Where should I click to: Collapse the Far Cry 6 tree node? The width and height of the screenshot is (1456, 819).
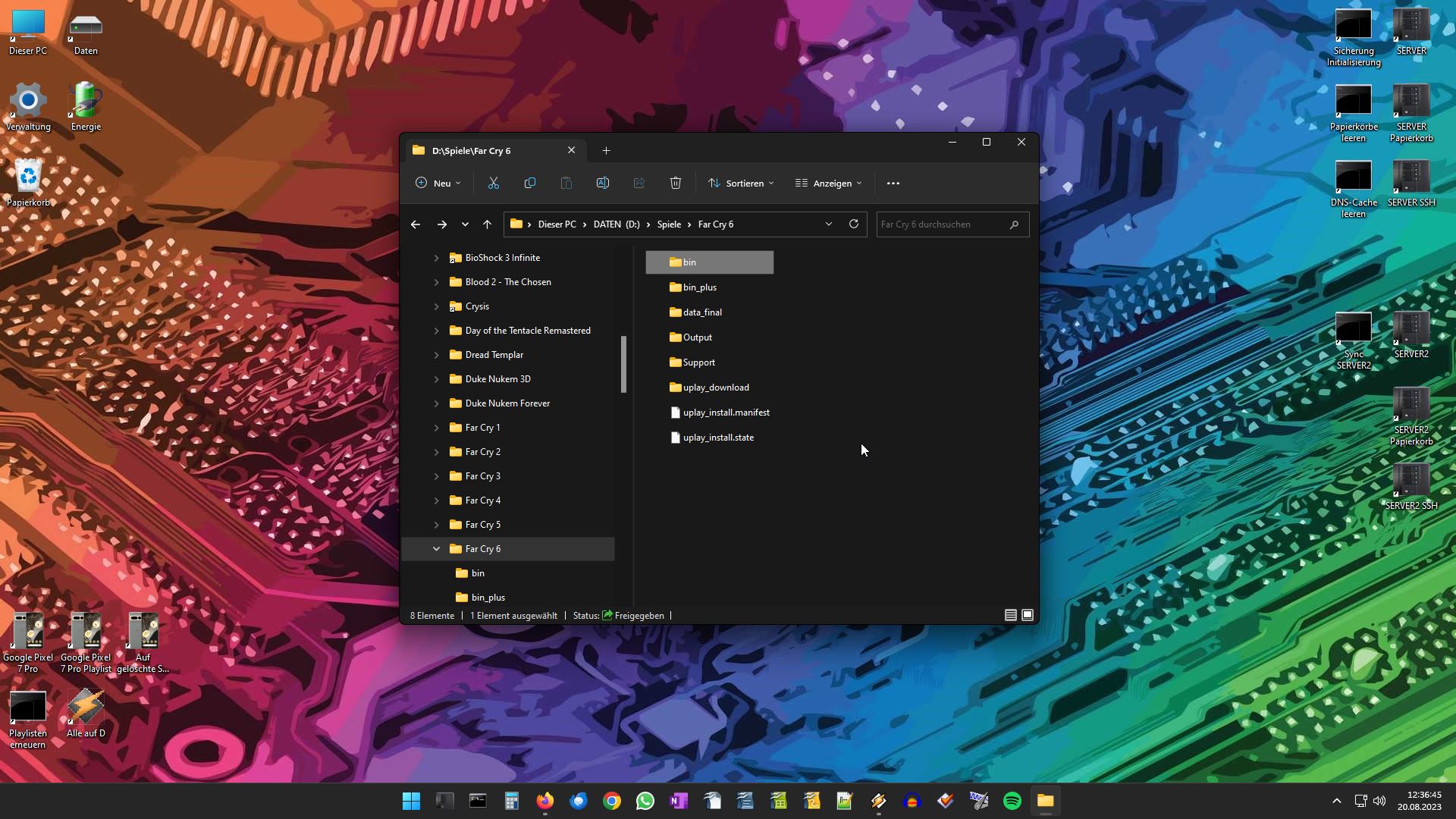[x=436, y=548]
